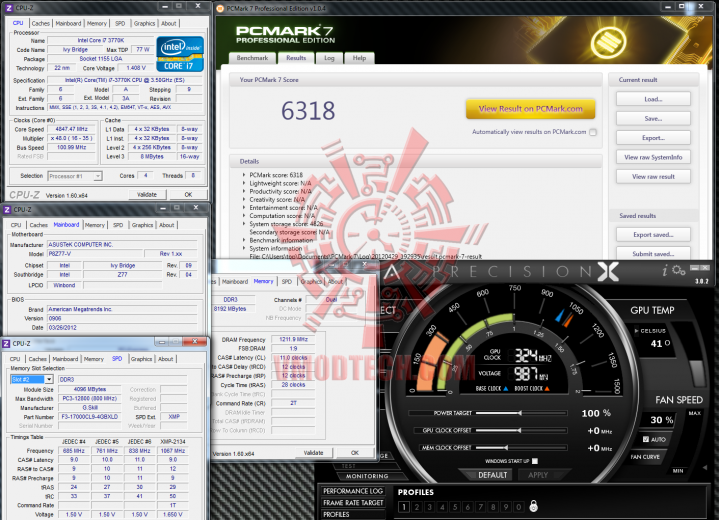Expand Creativity score detail

(244, 199)
